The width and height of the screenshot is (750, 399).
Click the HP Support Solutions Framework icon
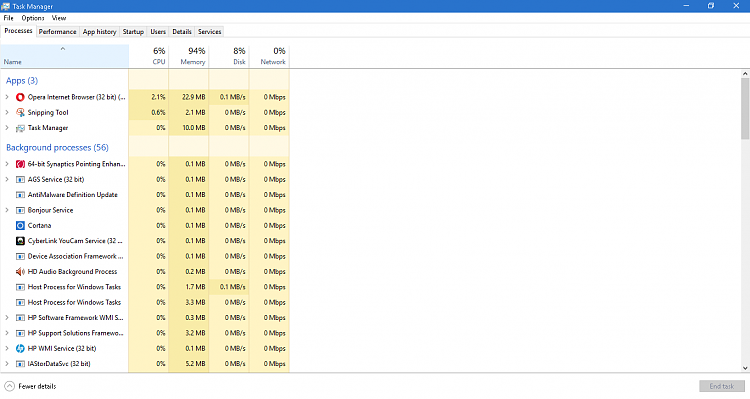[x=20, y=333]
